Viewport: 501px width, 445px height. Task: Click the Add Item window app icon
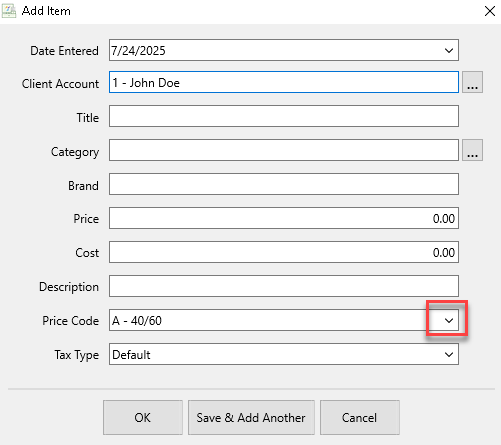tap(9, 11)
